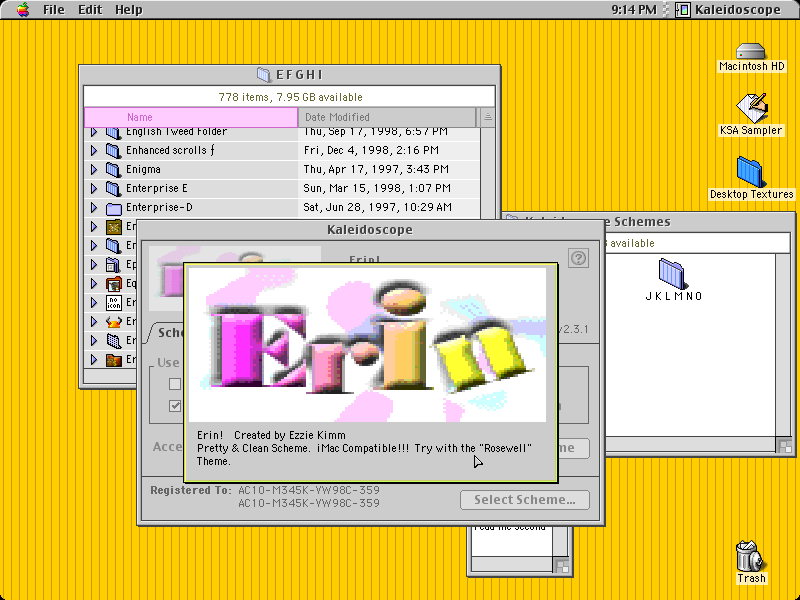Viewport: 800px width, 600px height.
Task: Click the Select Scheme... button
Action: pos(524,500)
